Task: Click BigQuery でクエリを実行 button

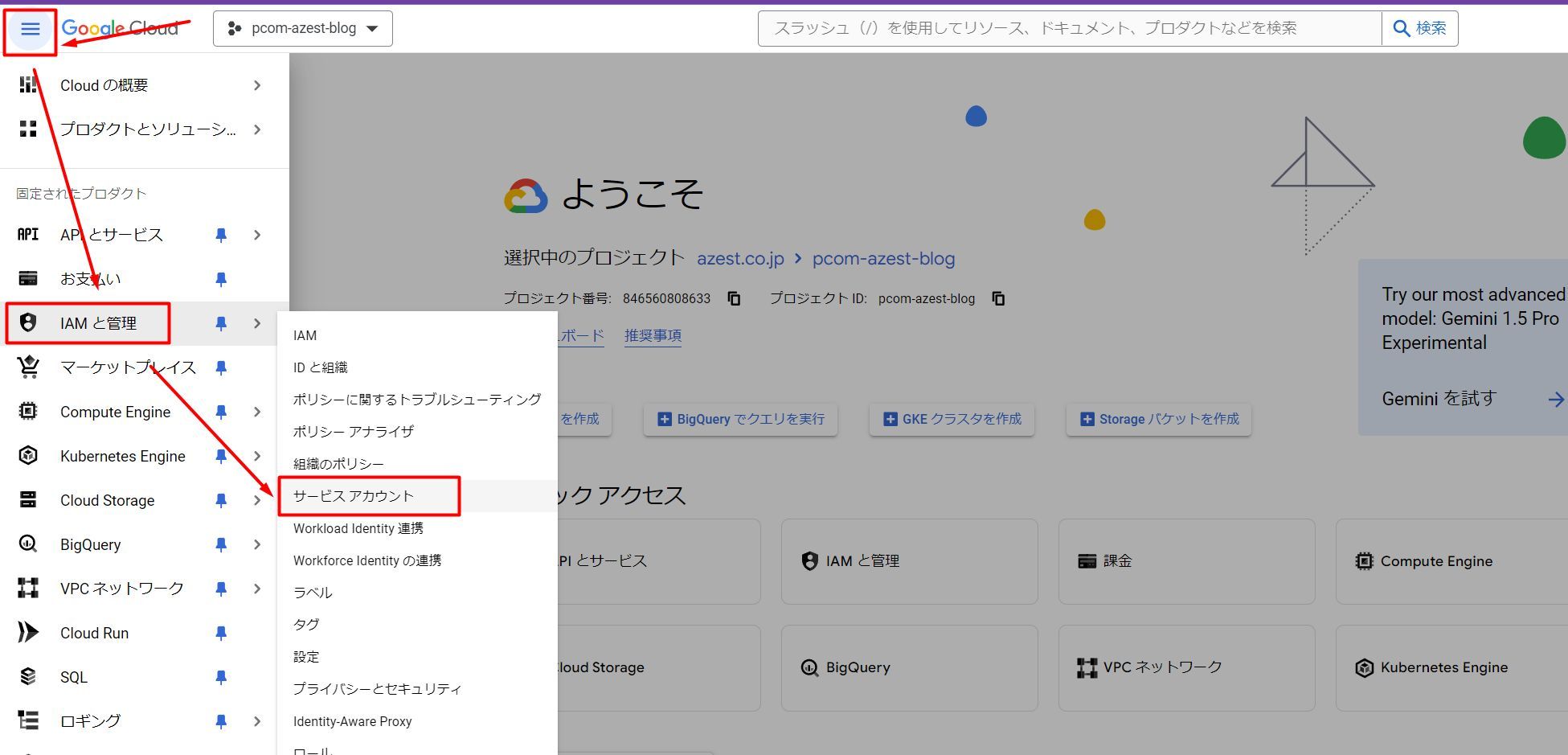Action: (x=740, y=419)
